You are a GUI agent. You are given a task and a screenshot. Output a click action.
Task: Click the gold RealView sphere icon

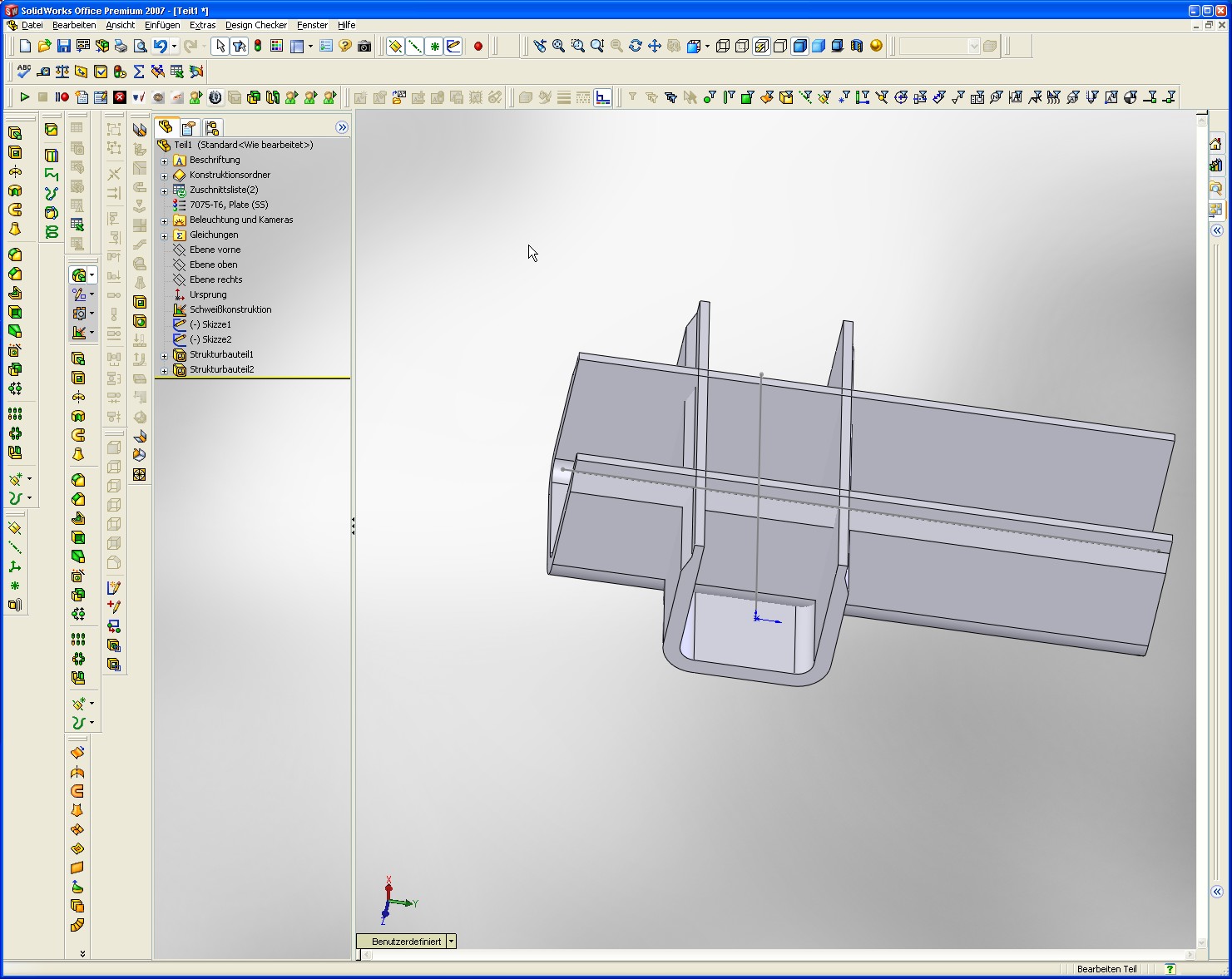pyautogui.click(x=876, y=47)
